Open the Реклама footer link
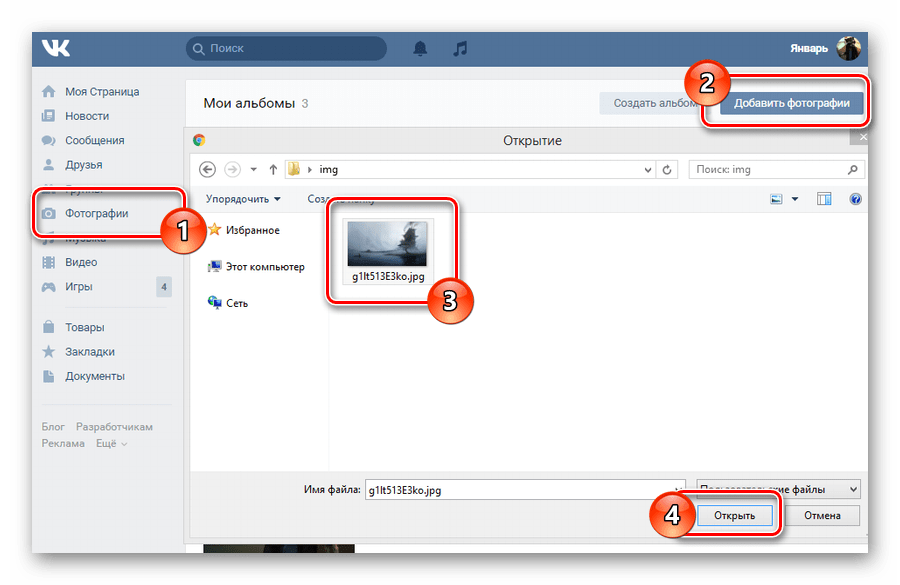This screenshot has height=585, width=900. [63, 444]
